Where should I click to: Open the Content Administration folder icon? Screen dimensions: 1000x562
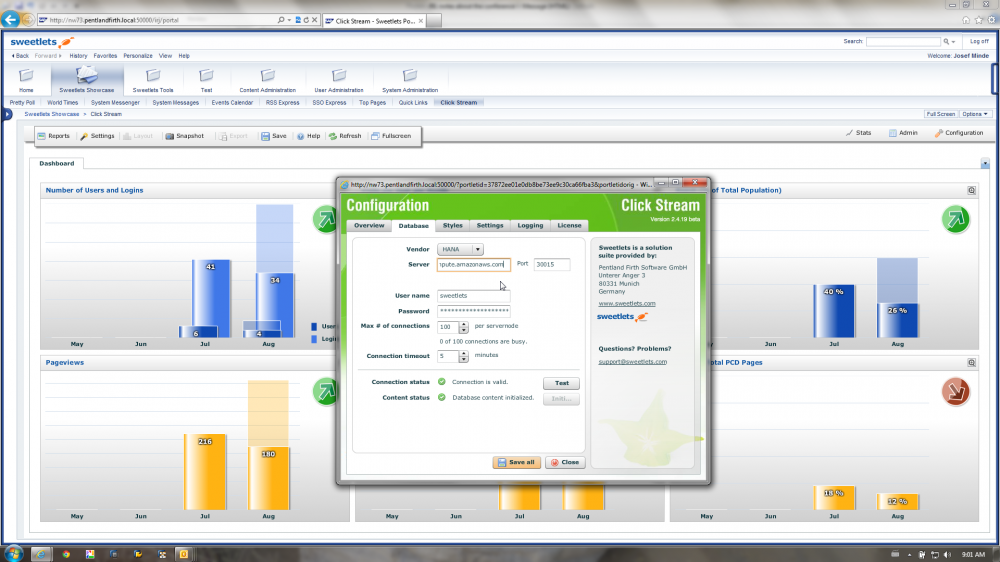point(268,76)
